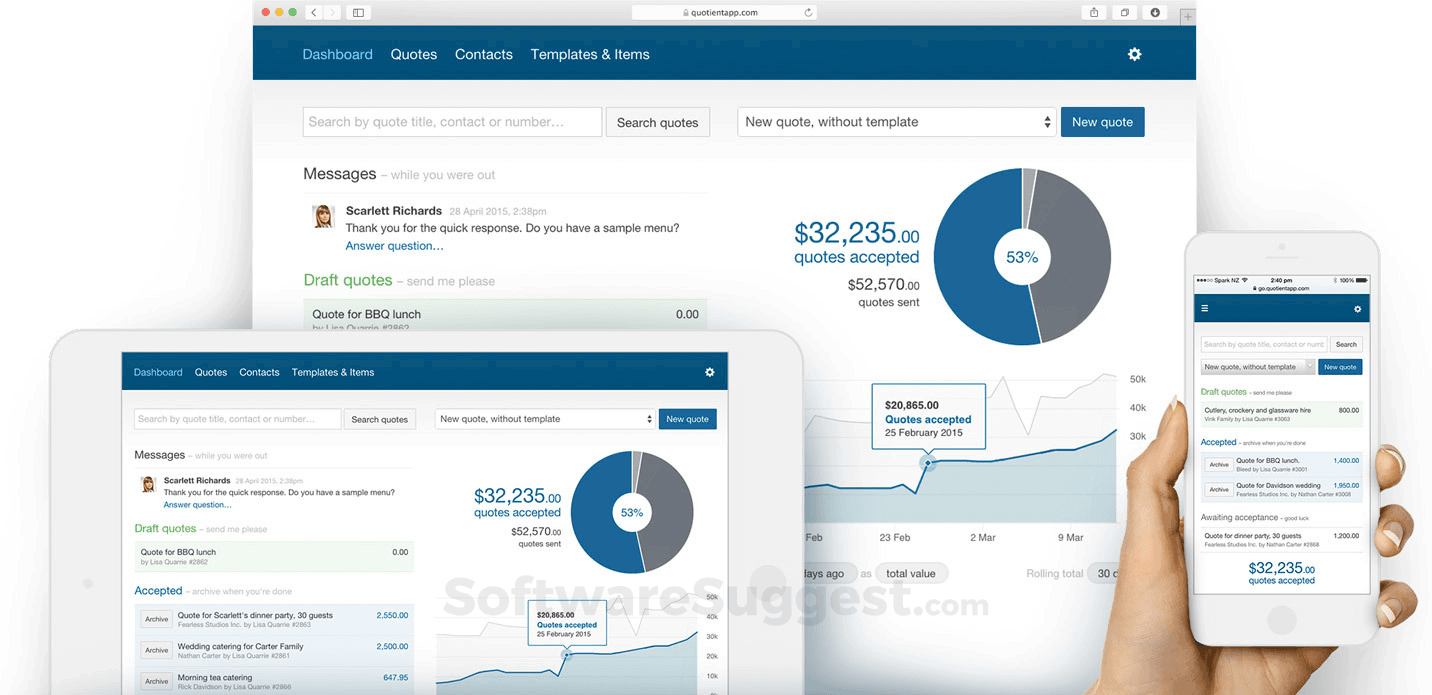Open the settings gear in the dashboard navbar
Screen dimensions: 1432x695
pos(1134,54)
